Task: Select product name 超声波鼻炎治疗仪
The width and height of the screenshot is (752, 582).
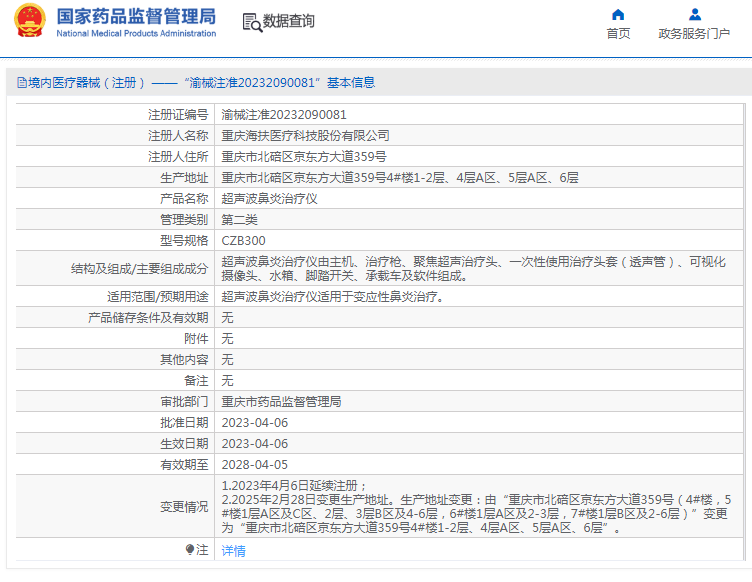Action: click(269, 199)
